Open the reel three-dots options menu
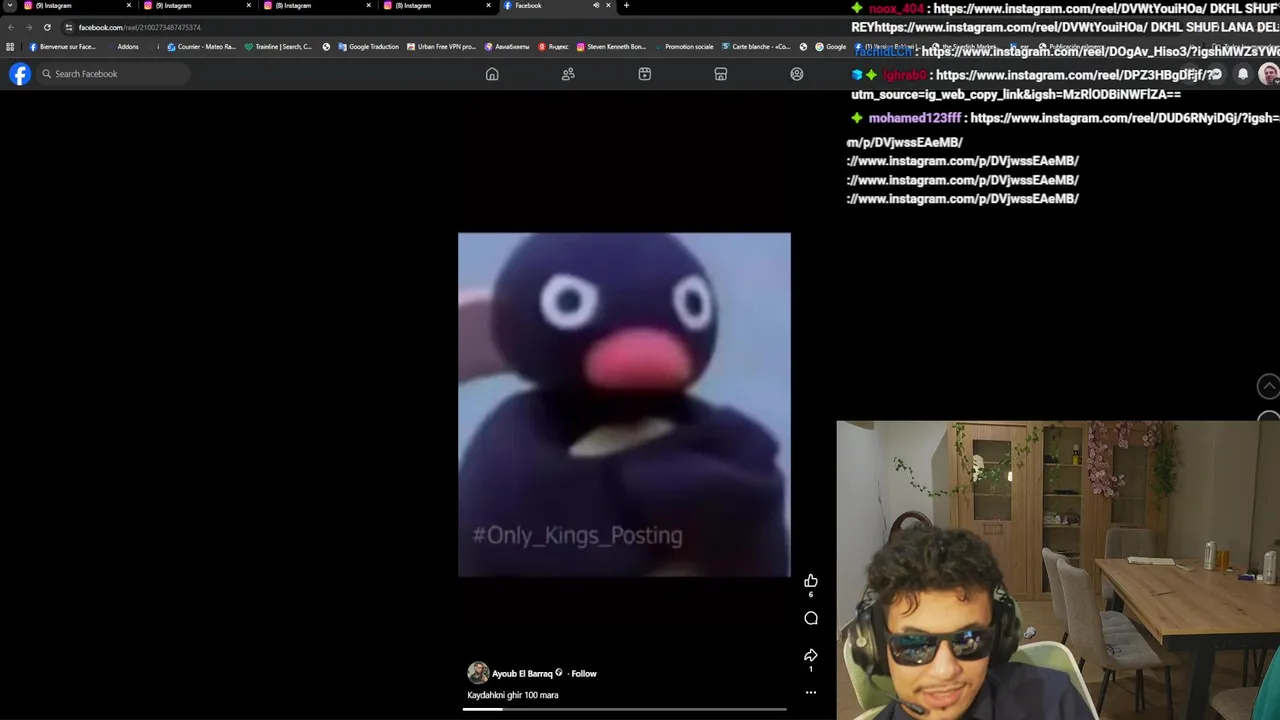The image size is (1280, 720). click(x=811, y=692)
